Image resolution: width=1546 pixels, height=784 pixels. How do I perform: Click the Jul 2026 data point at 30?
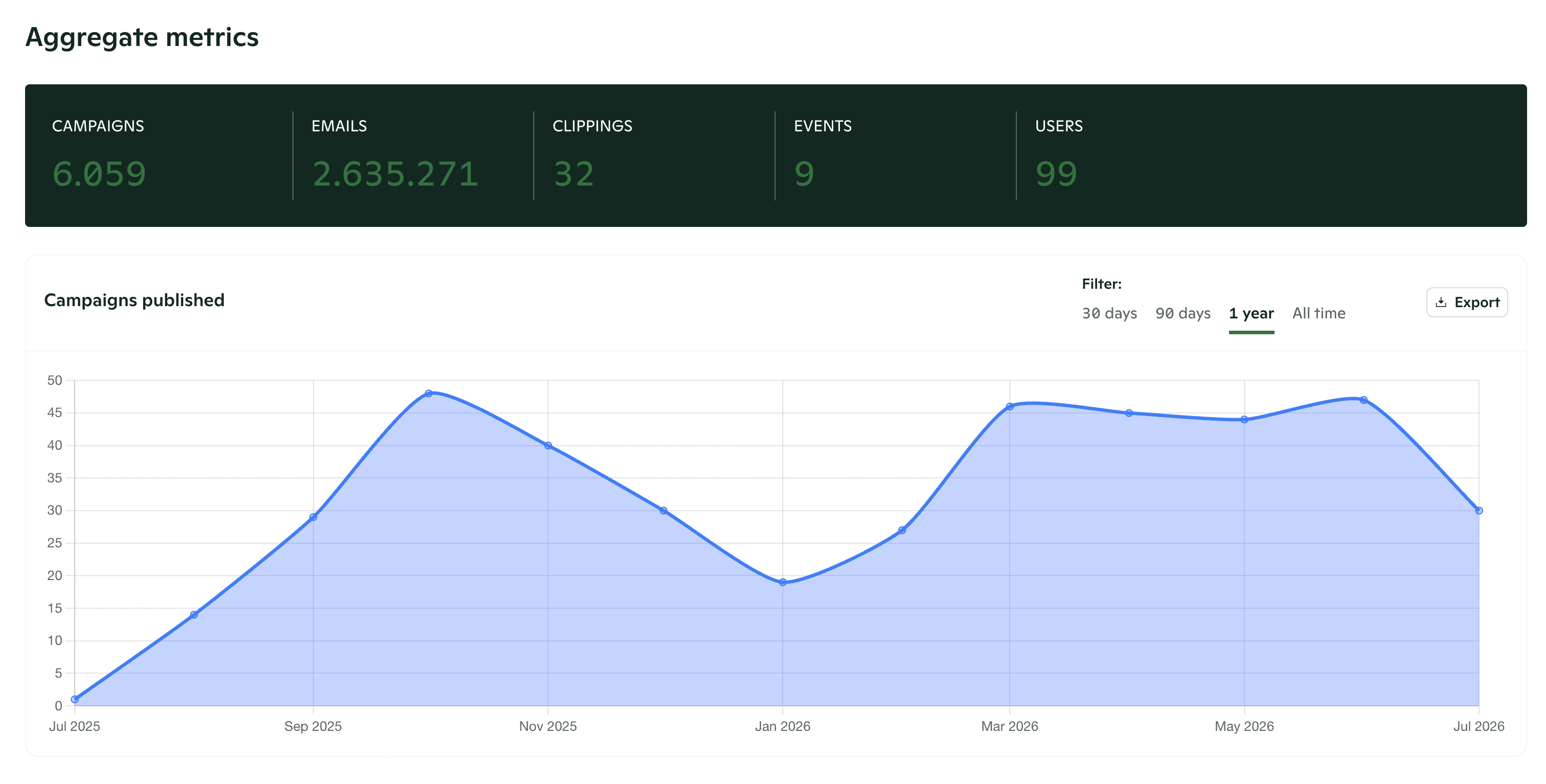(1479, 511)
